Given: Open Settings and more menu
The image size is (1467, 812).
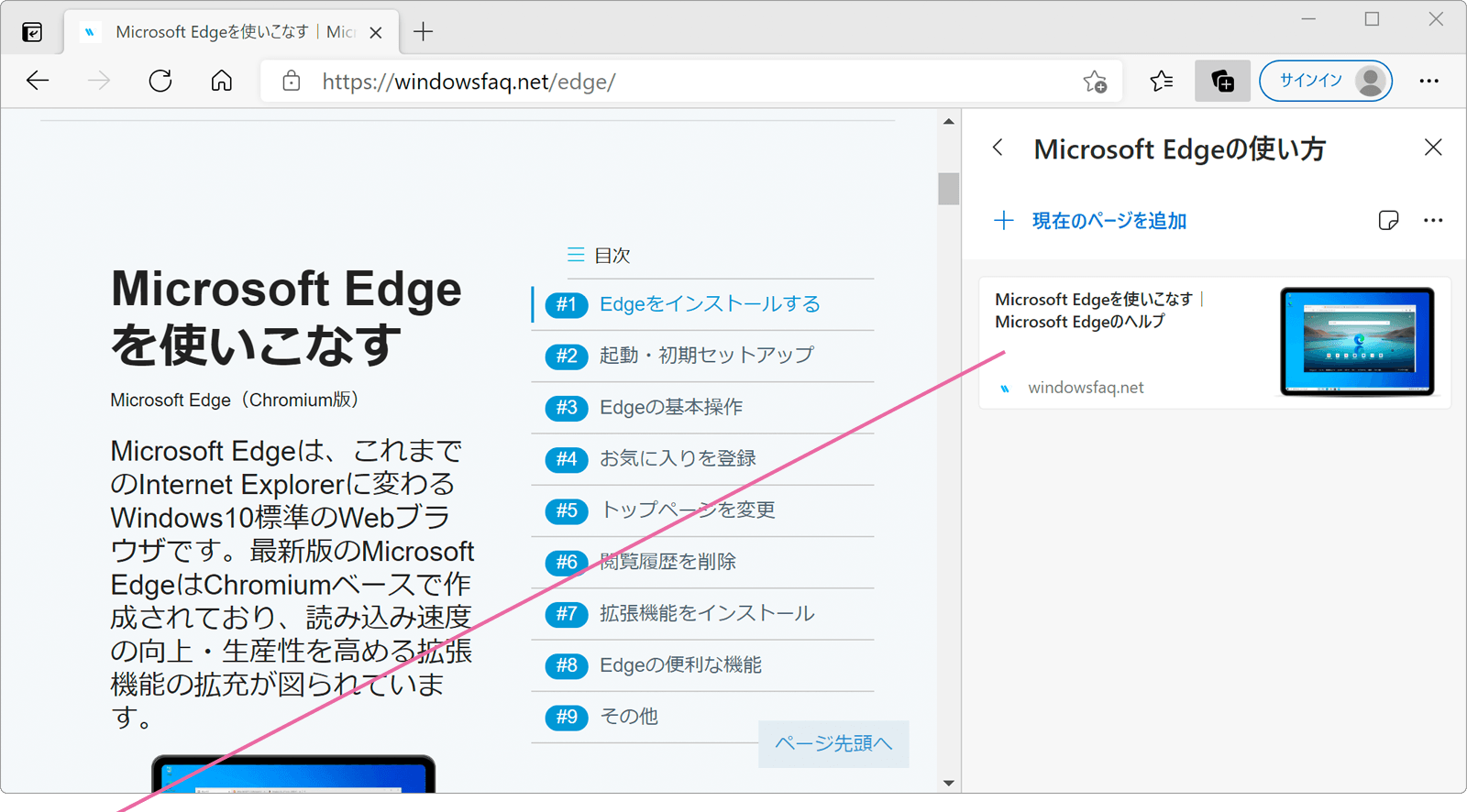Looking at the screenshot, I should (x=1428, y=82).
